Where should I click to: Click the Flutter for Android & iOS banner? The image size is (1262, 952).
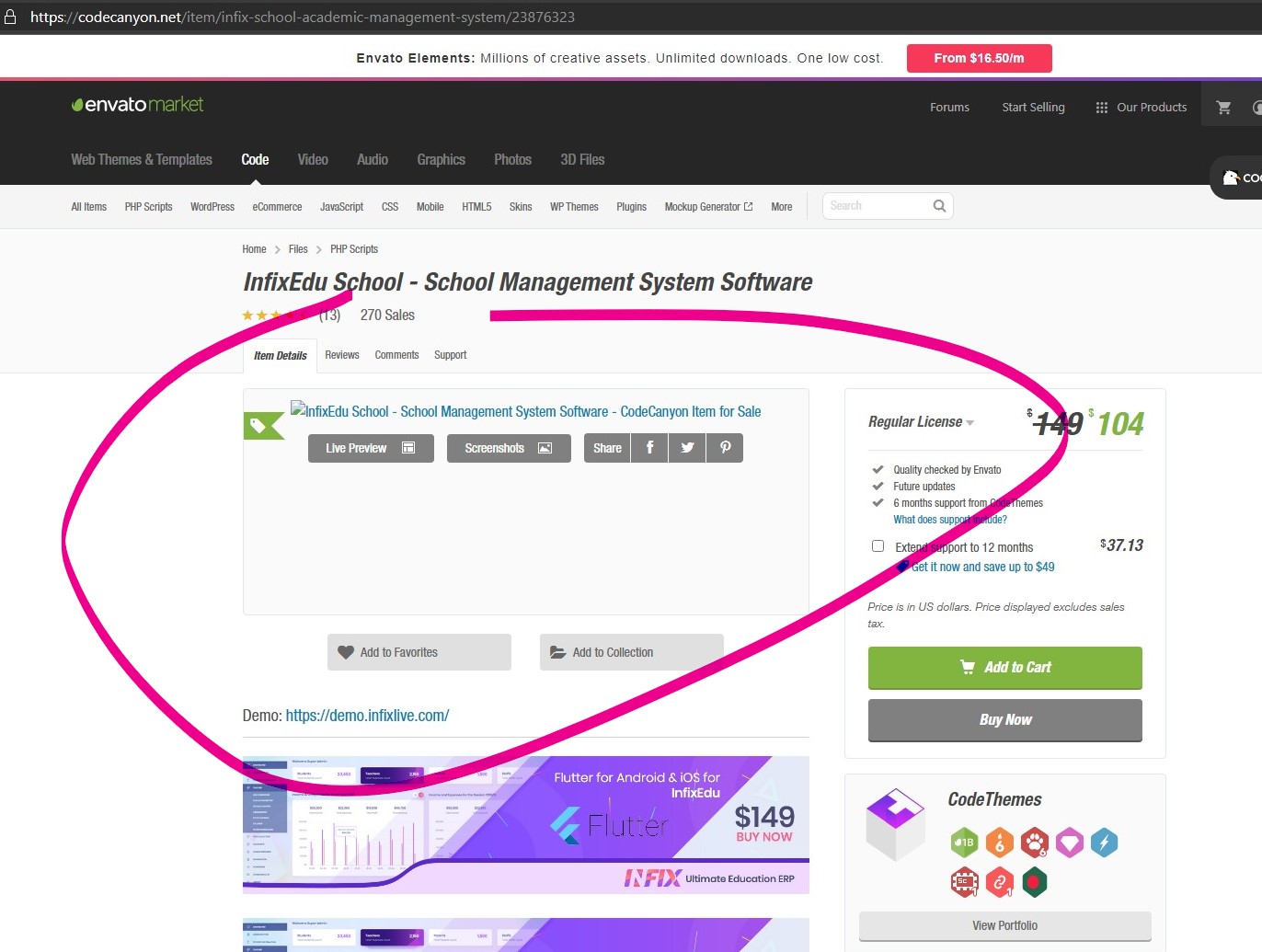526,825
